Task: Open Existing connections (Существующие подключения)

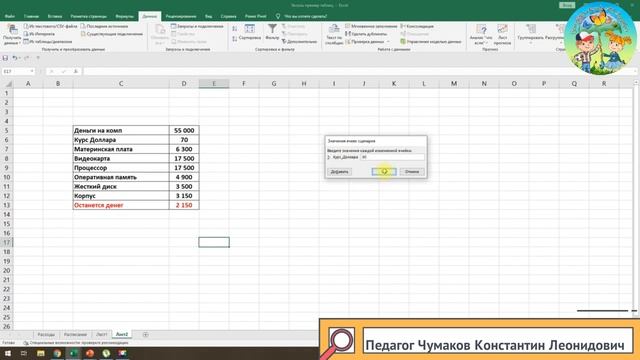Action: click(x=111, y=34)
